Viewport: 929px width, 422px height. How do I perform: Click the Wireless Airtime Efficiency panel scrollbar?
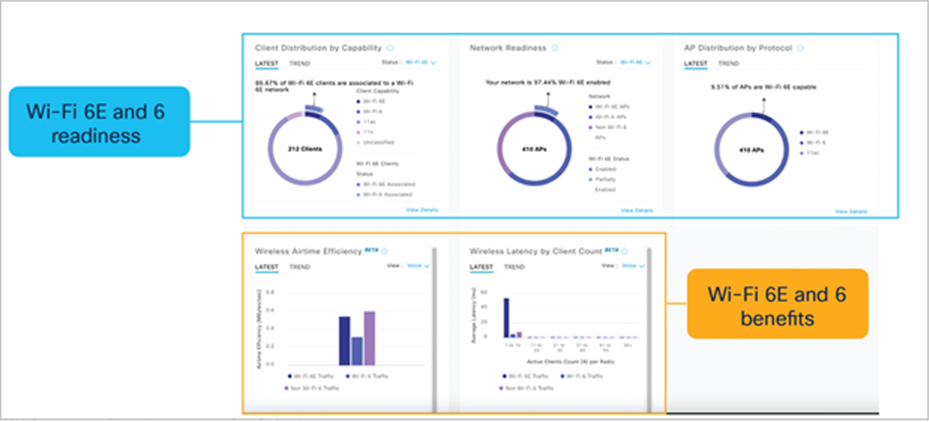point(434,330)
